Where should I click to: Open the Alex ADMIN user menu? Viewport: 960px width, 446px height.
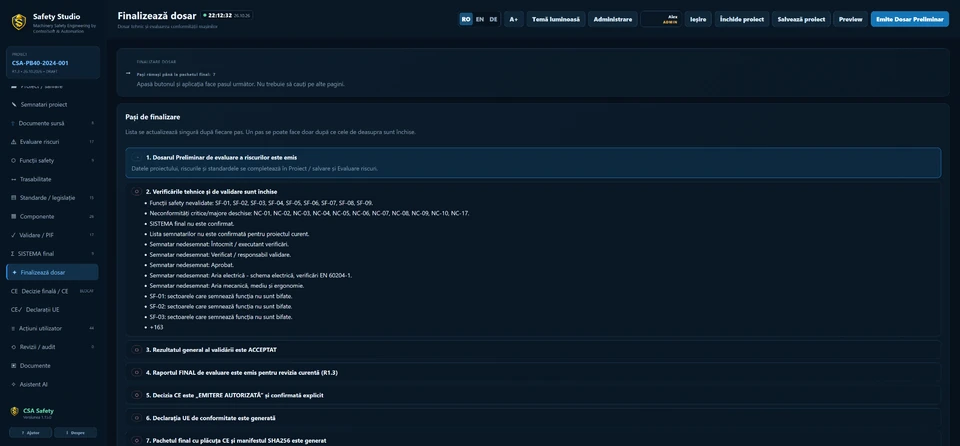point(660,19)
